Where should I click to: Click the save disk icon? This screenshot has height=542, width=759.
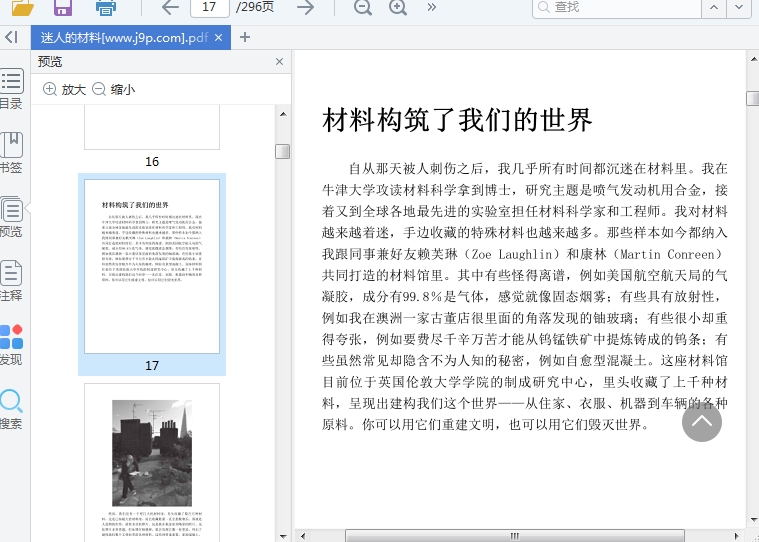(x=62, y=7)
